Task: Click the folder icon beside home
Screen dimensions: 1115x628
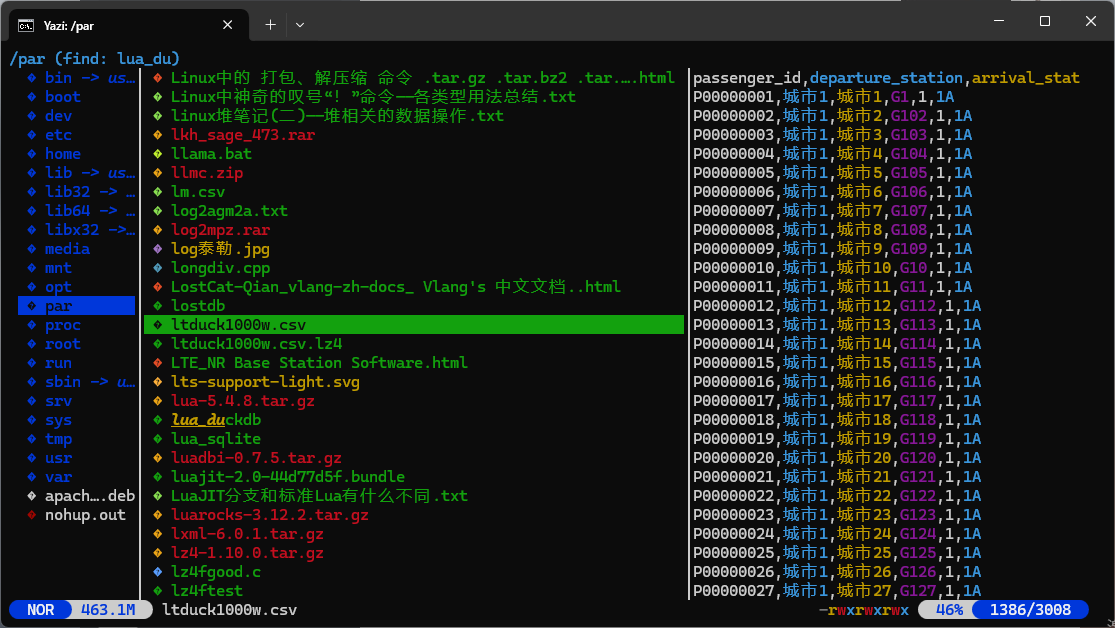Action: 31,154
